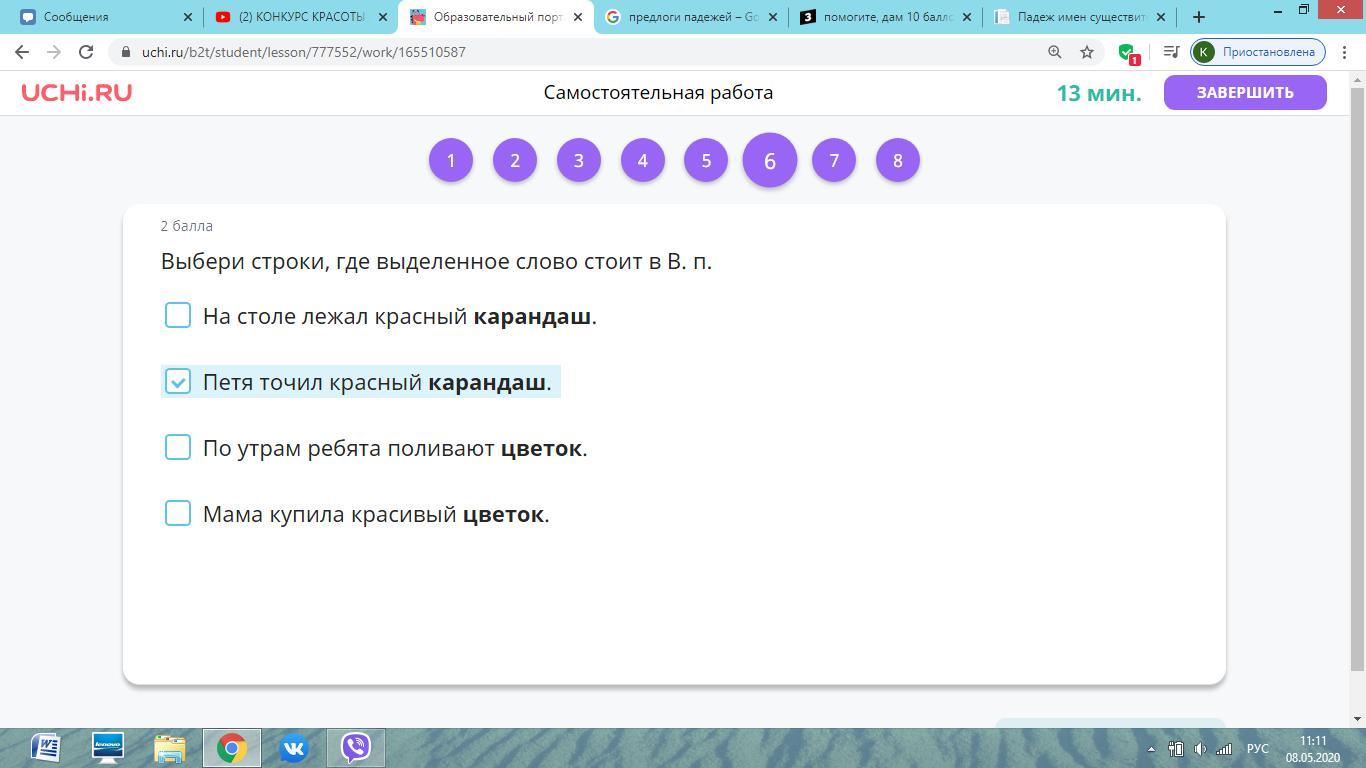Switch the РУС input language

(x=1257, y=749)
